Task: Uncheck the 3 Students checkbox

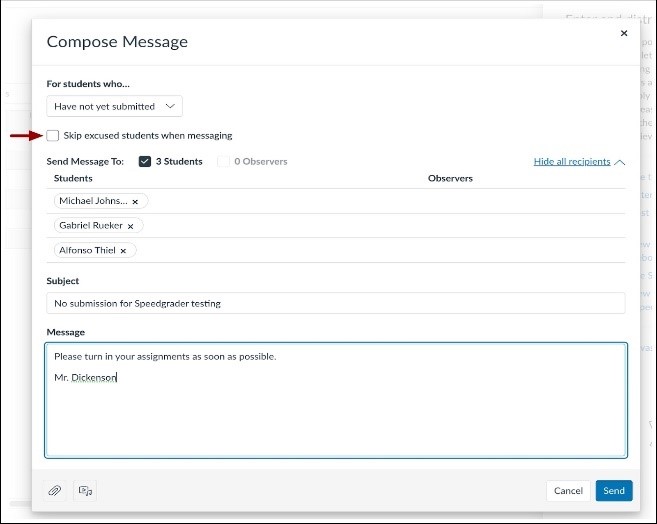Action: 145,162
